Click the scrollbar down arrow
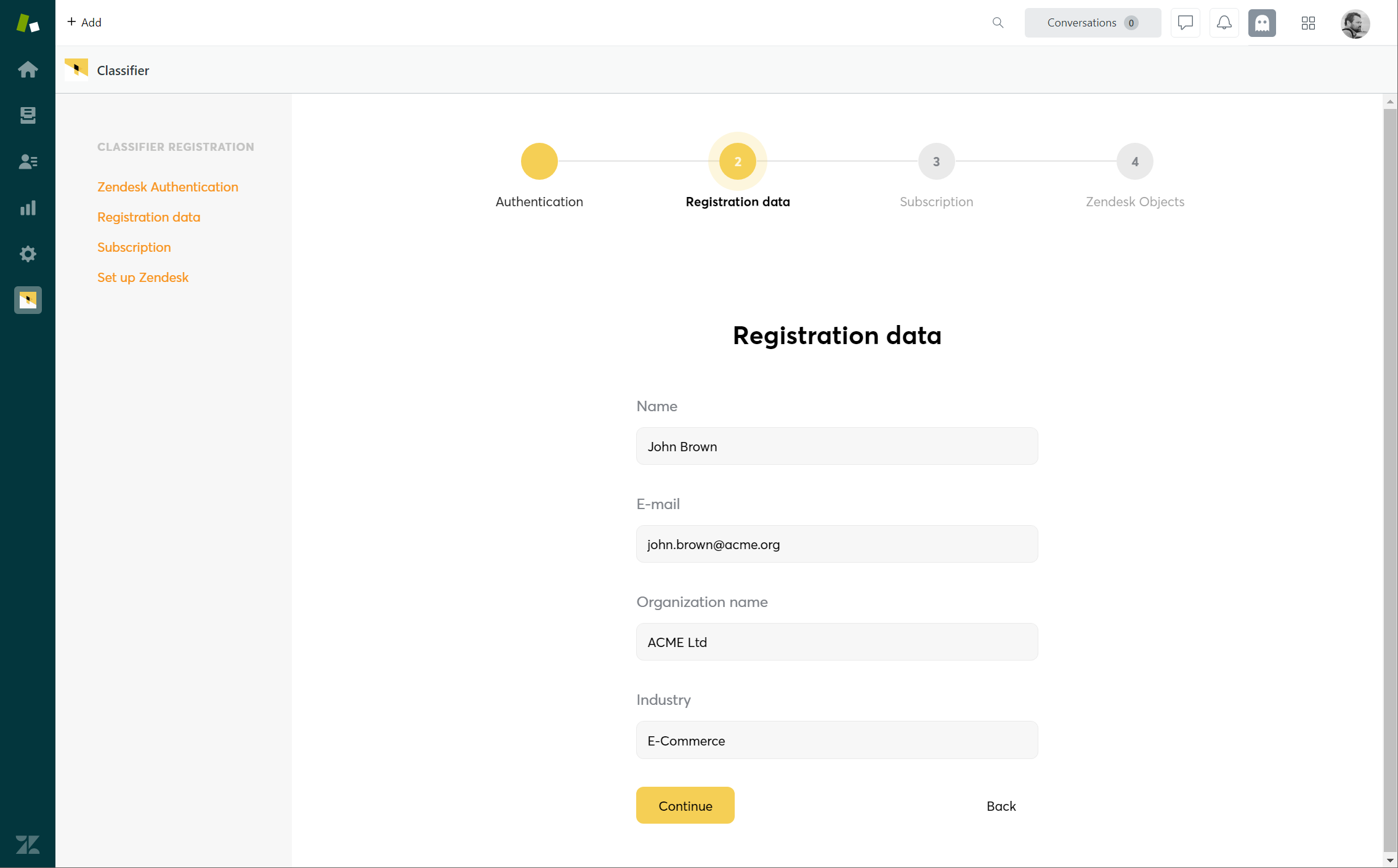The image size is (1398, 868). tap(1389, 859)
